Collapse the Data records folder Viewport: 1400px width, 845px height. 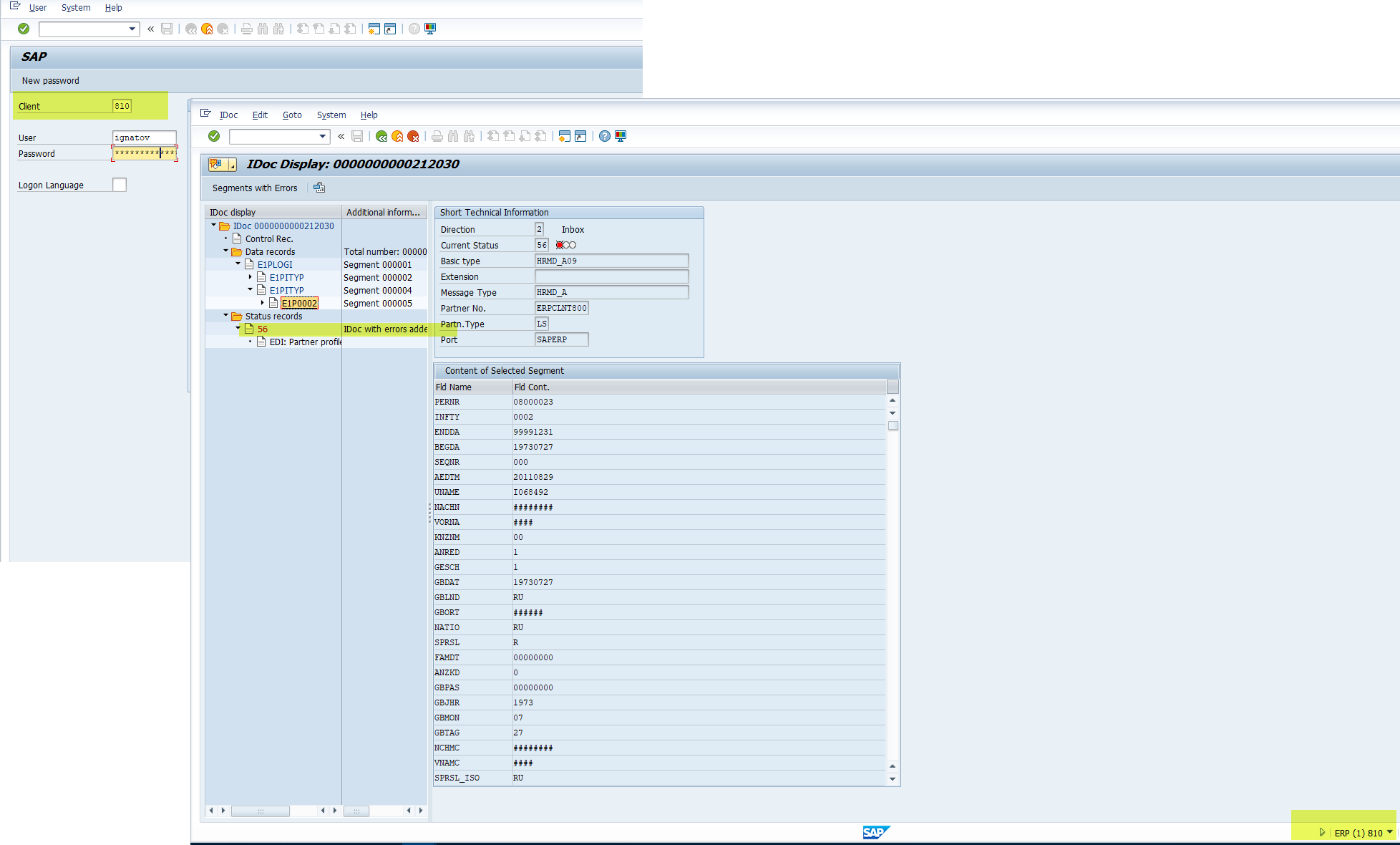[225, 251]
